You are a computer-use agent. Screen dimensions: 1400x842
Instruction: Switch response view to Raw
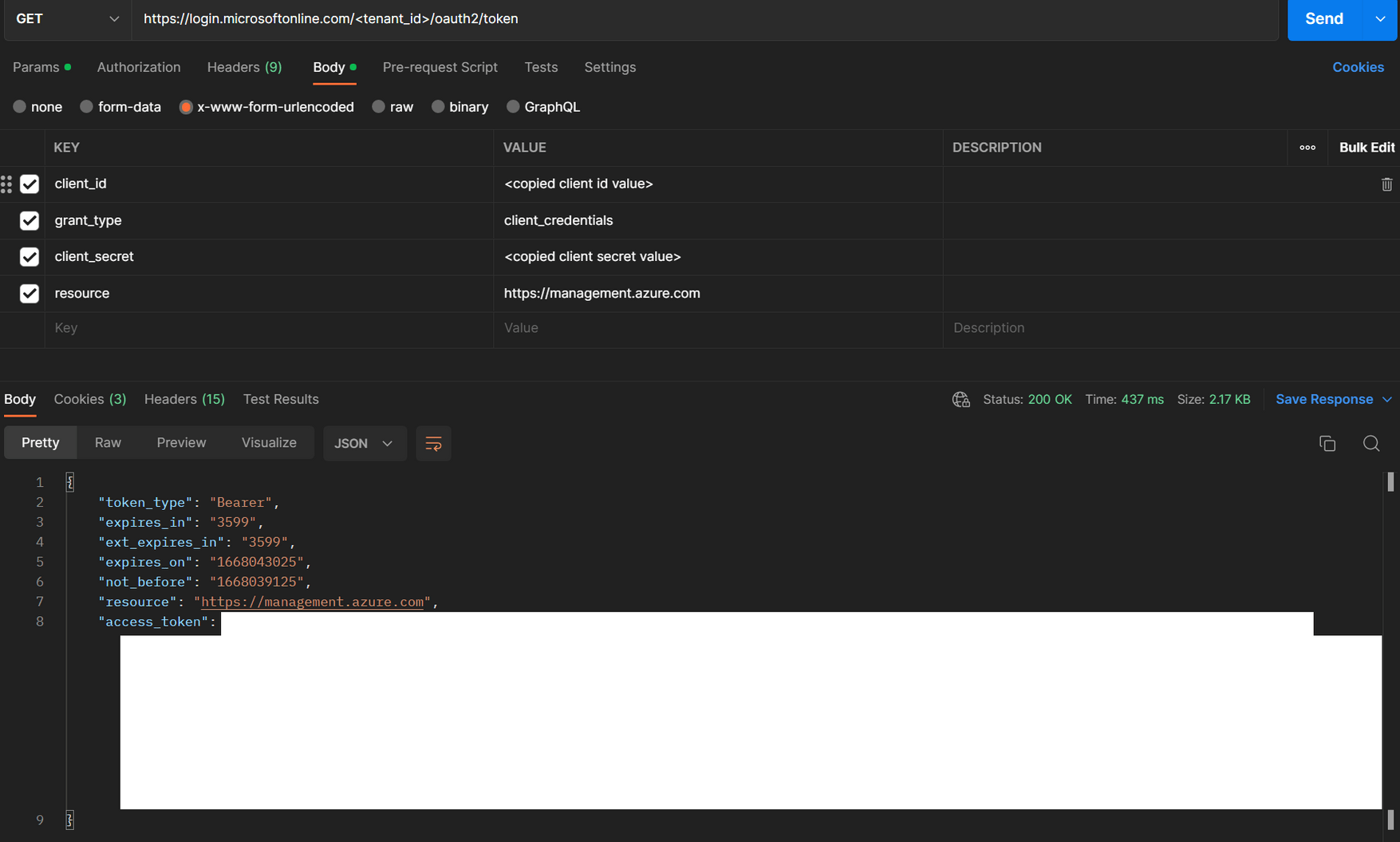pyautogui.click(x=108, y=443)
